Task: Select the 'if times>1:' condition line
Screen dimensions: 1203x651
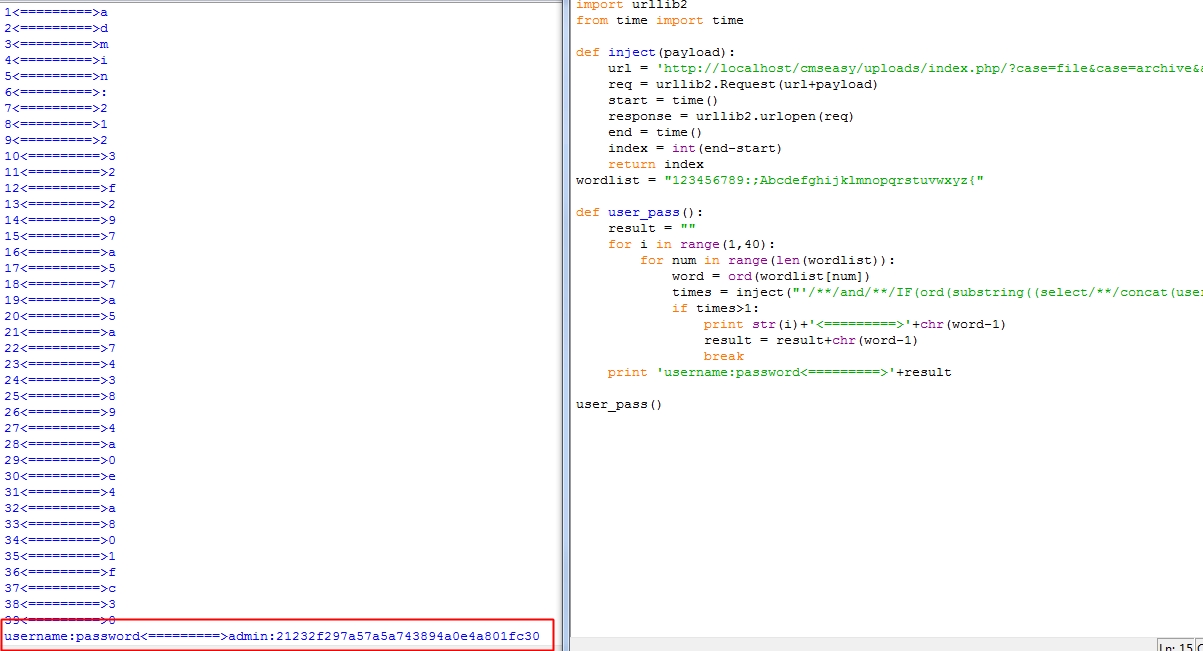Action: coord(716,308)
